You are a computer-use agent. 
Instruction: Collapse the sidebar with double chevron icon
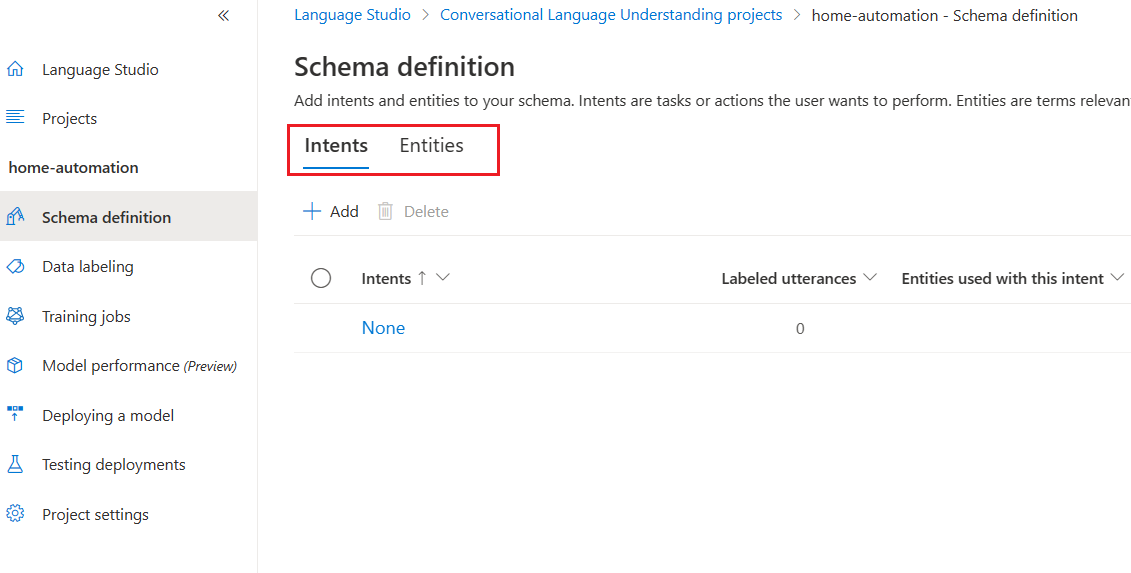point(224,16)
